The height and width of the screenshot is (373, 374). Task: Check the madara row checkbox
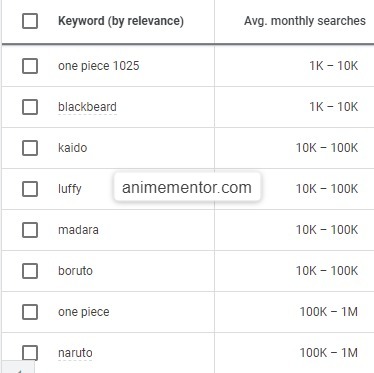point(30,230)
